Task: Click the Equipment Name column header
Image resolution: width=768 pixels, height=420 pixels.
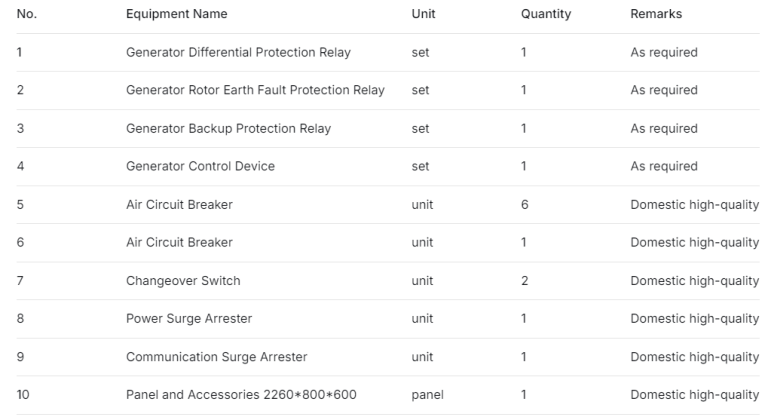Action: pos(176,14)
